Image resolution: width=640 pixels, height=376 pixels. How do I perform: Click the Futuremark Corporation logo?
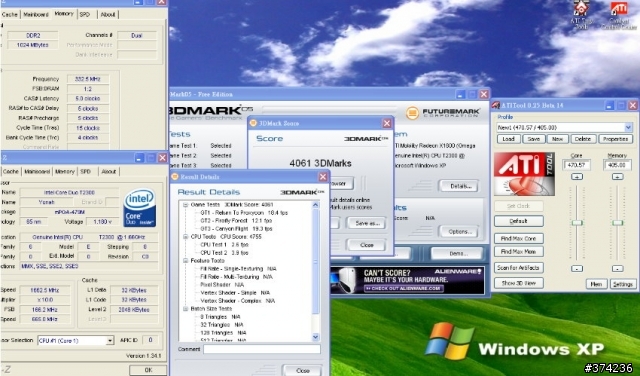pyautogui.click(x=443, y=113)
